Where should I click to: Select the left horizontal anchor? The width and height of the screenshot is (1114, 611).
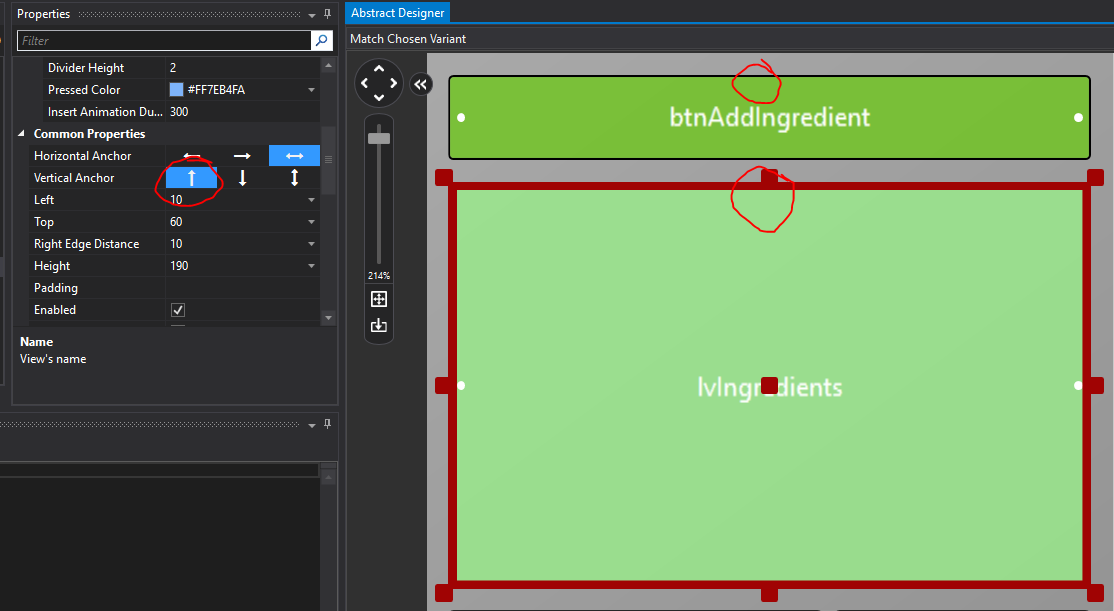pos(192,156)
